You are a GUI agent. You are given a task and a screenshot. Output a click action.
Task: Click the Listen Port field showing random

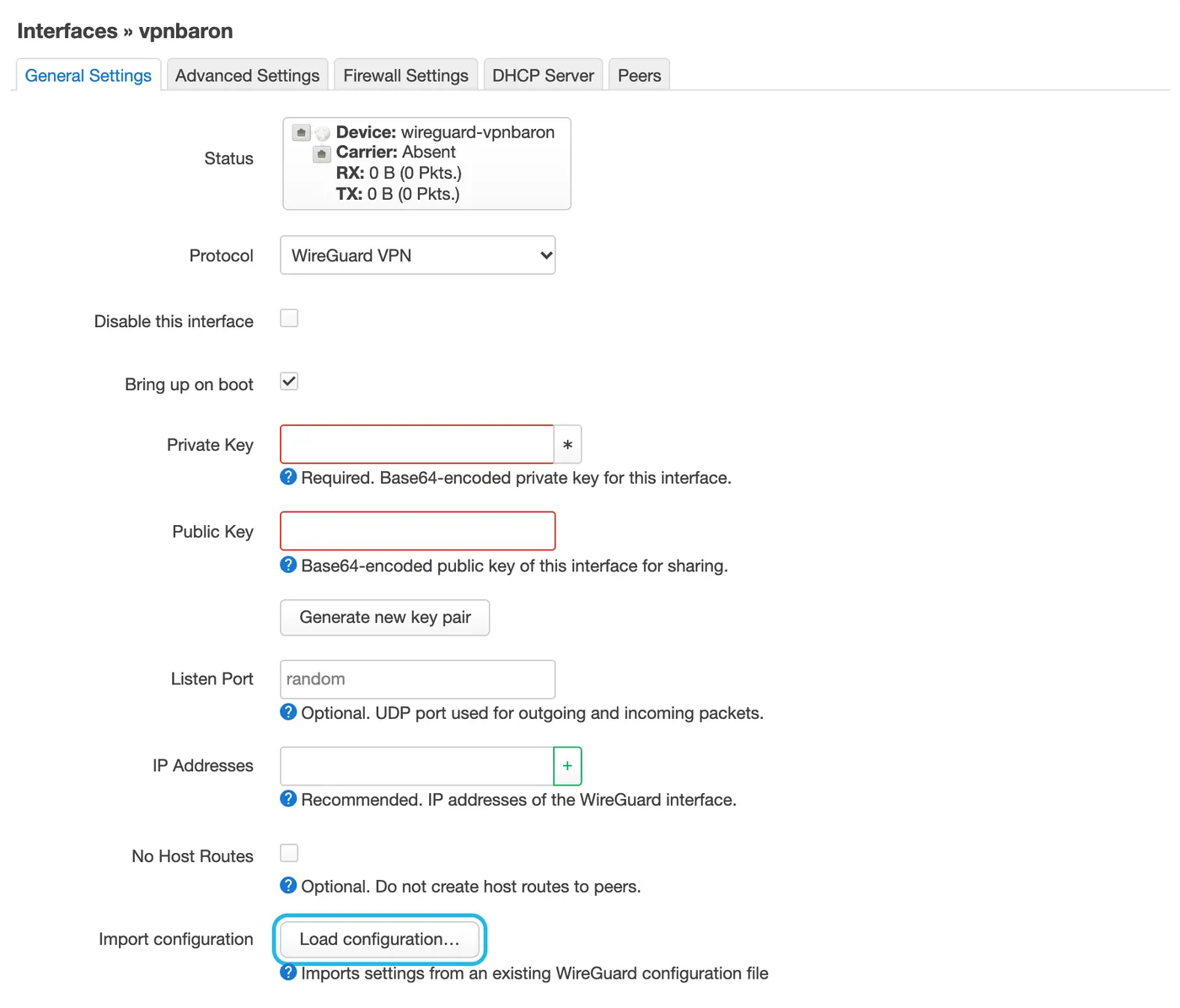418,679
